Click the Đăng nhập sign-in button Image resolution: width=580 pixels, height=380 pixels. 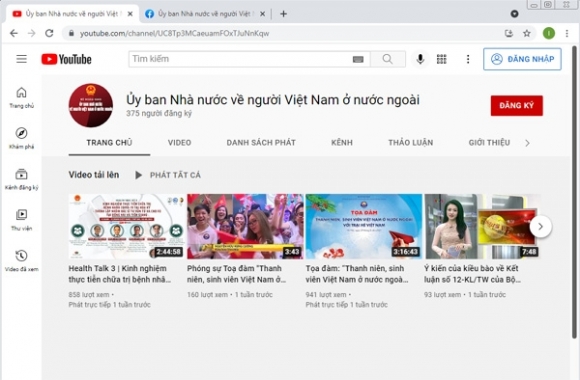[522, 59]
